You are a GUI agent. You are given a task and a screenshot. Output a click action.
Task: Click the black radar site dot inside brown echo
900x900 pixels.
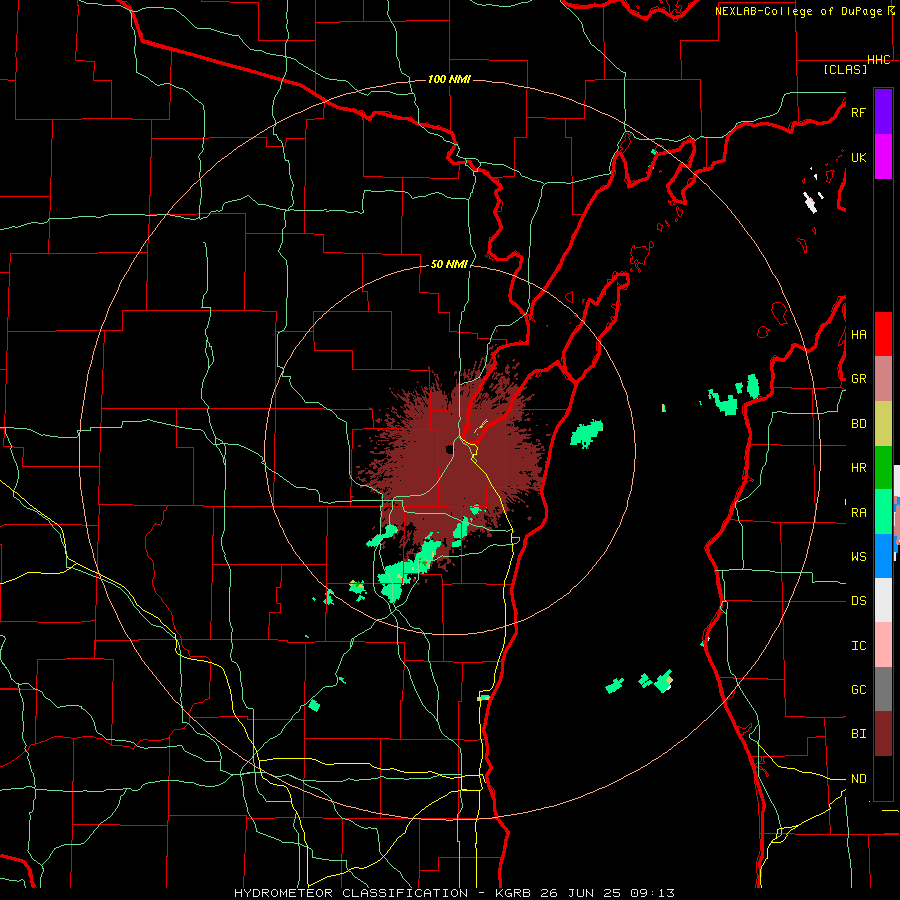click(448, 449)
